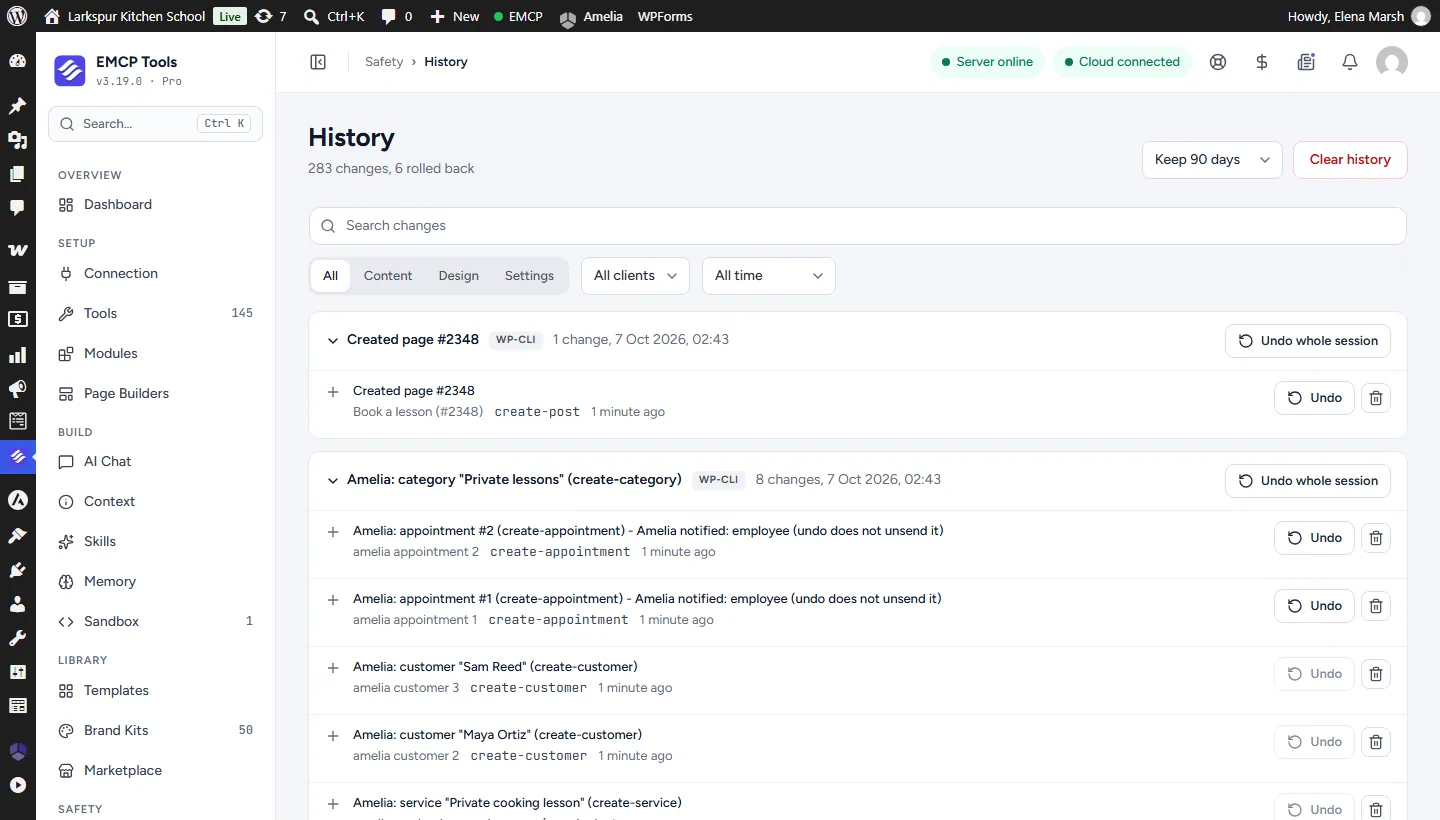Focus the Search changes field

point(858,226)
